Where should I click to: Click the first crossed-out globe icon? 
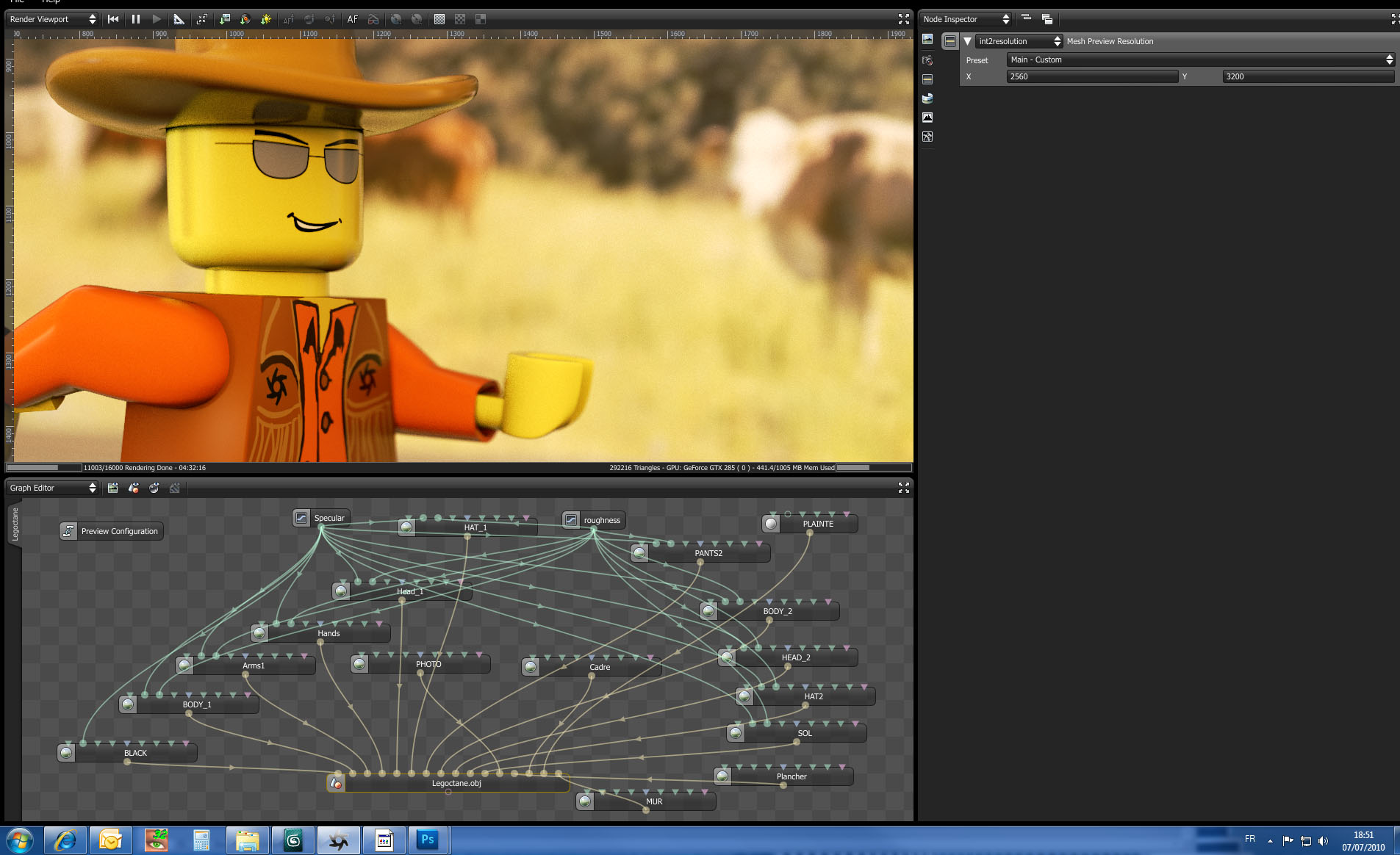click(396, 19)
